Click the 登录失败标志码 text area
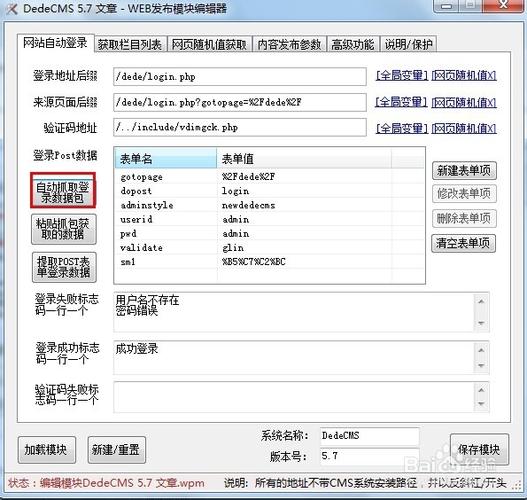The image size is (527, 500). [293, 312]
